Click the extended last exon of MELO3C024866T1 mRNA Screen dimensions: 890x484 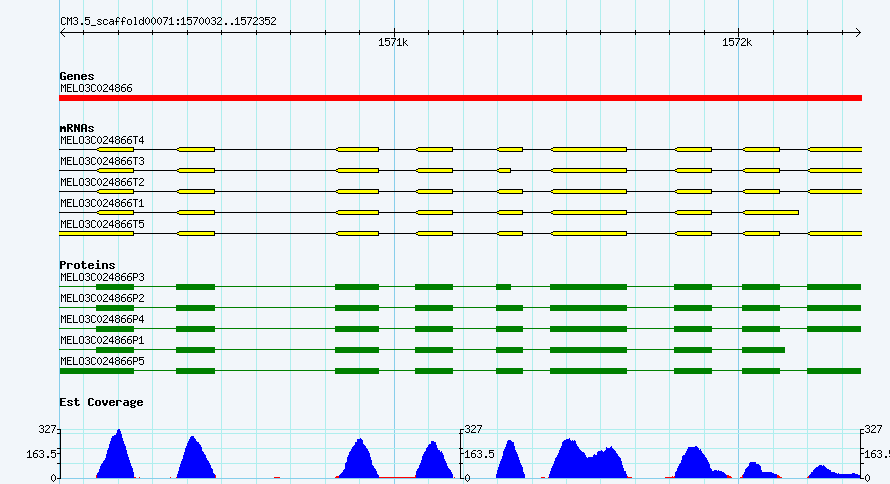pyautogui.click(x=771, y=212)
